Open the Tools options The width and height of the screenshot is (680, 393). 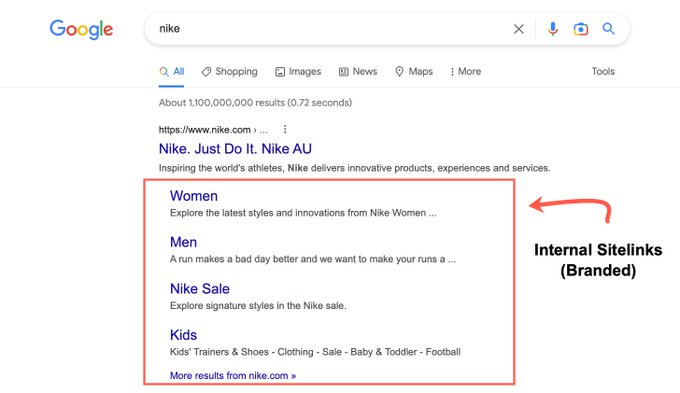603,72
